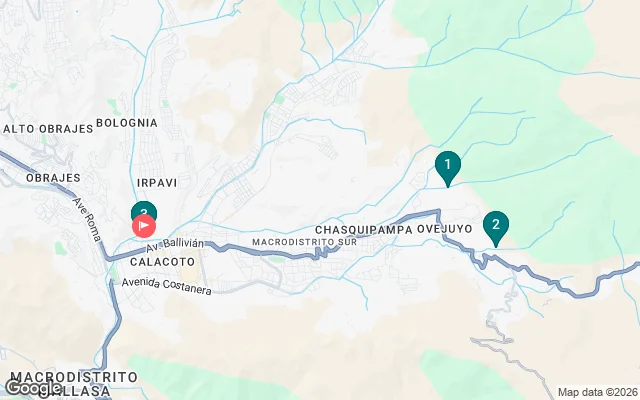
Task: Click the large green area northeast of marker 1
Action: [531, 102]
